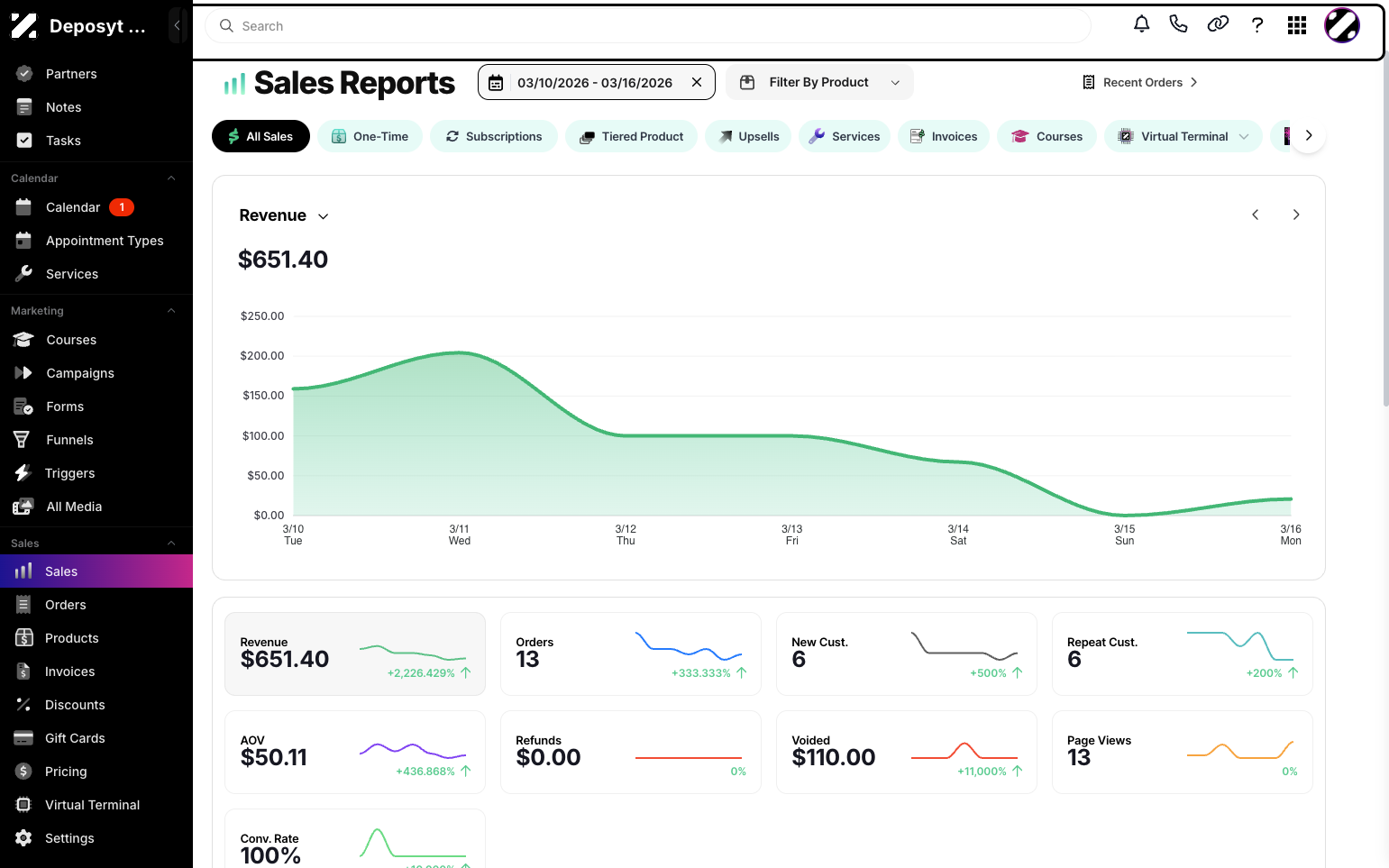Open the apps grid icon
The width and height of the screenshot is (1389, 868).
click(1297, 25)
